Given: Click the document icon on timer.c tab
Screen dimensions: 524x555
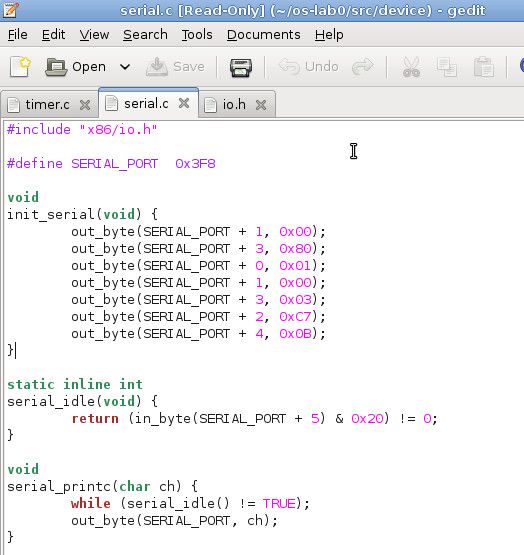Looking at the screenshot, I should tap(13, 105).
